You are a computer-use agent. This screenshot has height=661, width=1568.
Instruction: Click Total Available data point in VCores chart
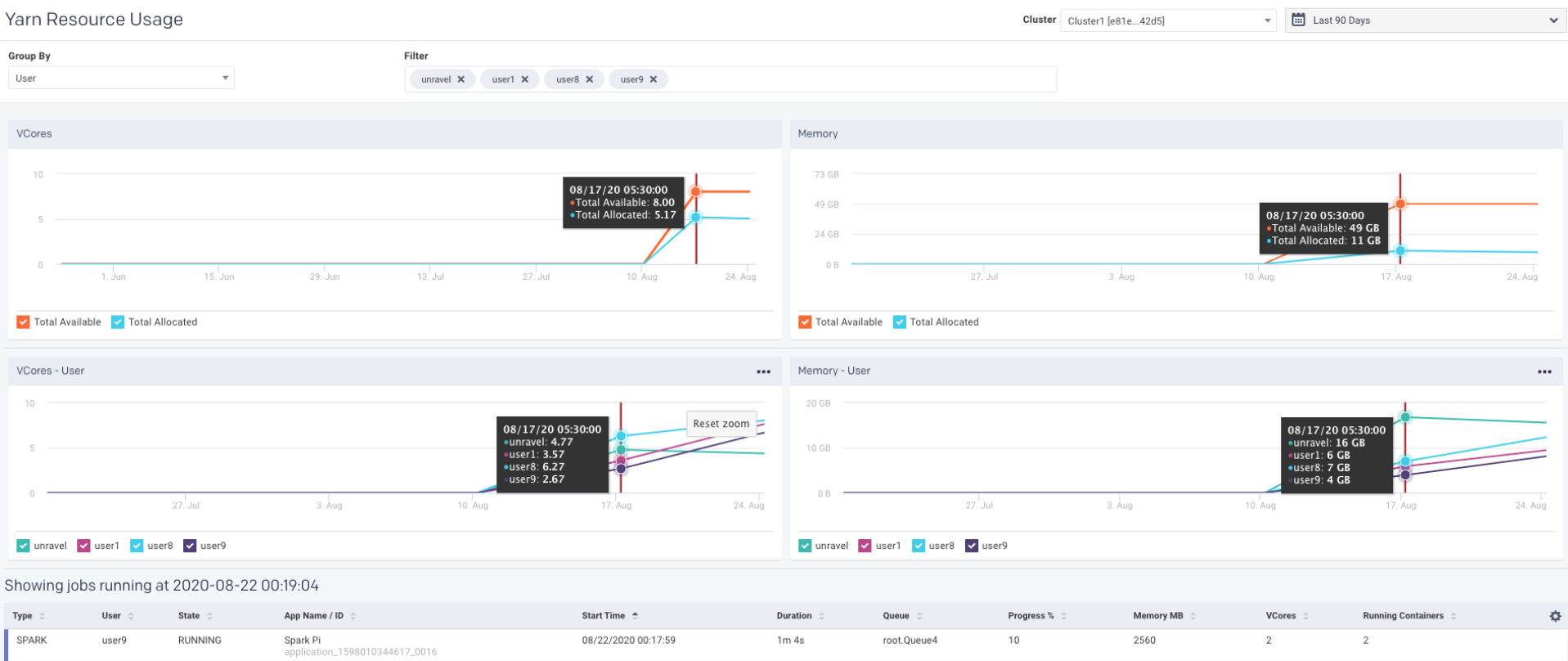click(x=695, y=191)
